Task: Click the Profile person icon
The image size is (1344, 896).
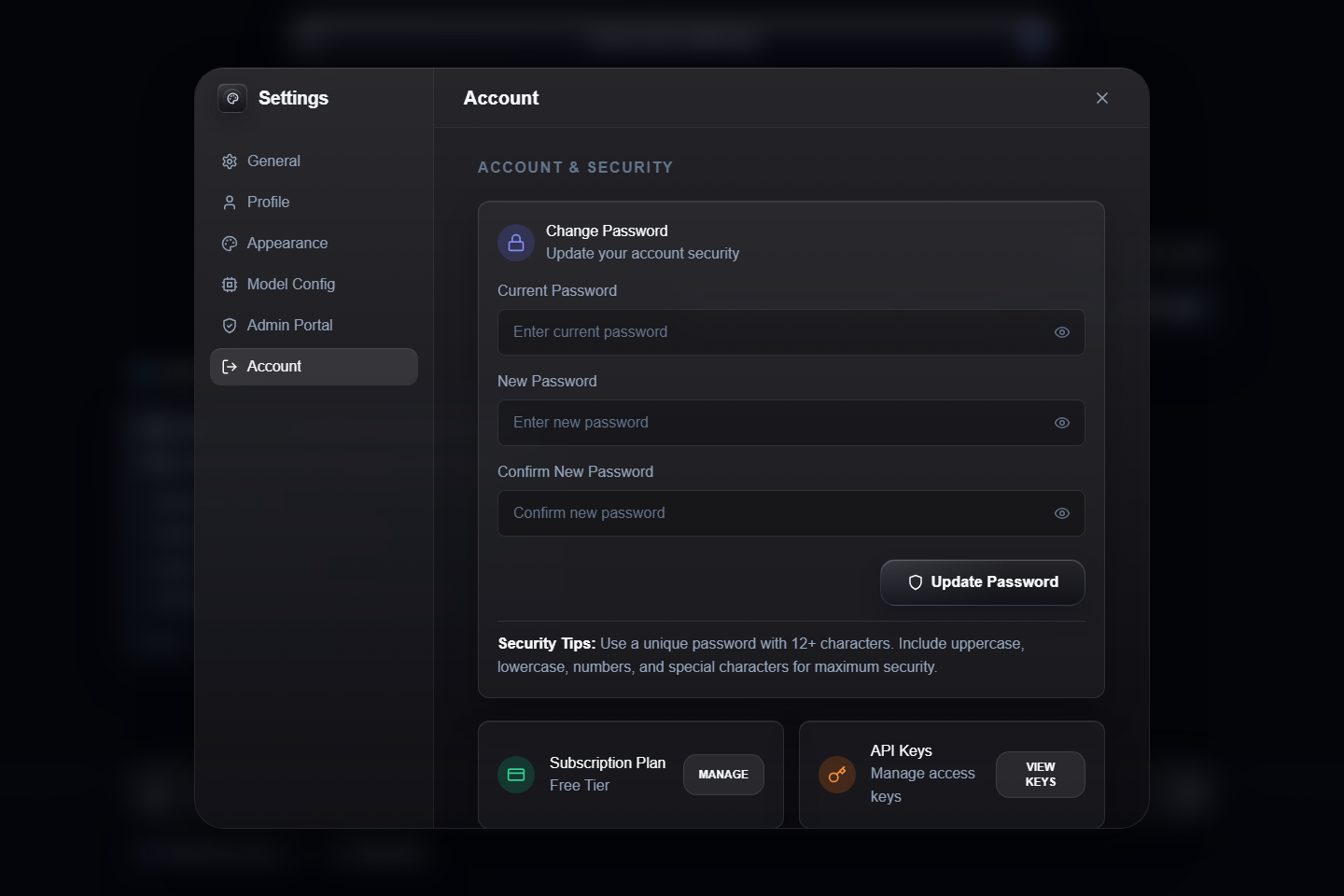Action: (x=230, y=203)
